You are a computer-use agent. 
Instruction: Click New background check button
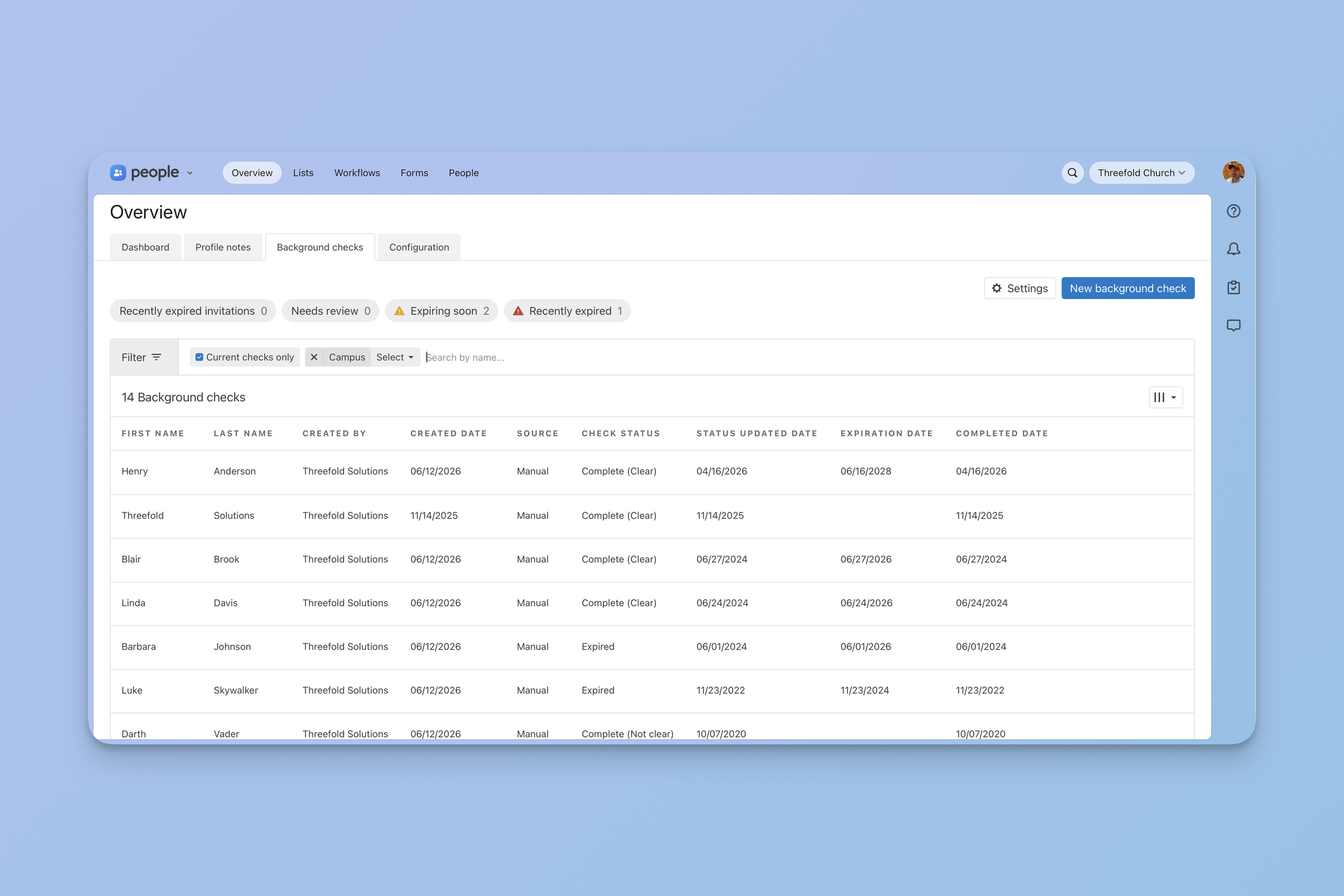(x=1127, y=288)
